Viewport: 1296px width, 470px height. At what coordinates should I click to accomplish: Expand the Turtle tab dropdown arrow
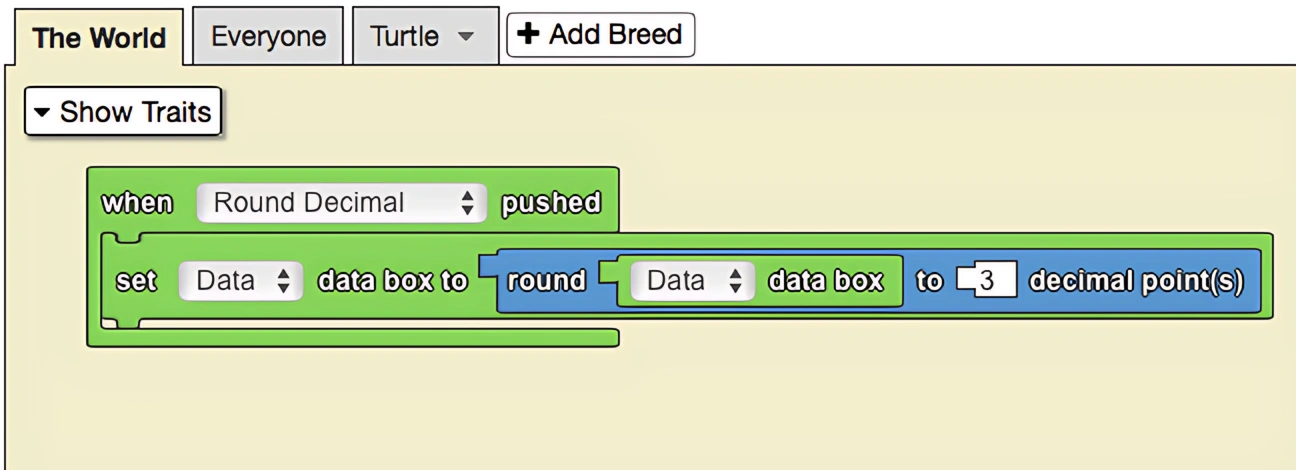point(465,37)
